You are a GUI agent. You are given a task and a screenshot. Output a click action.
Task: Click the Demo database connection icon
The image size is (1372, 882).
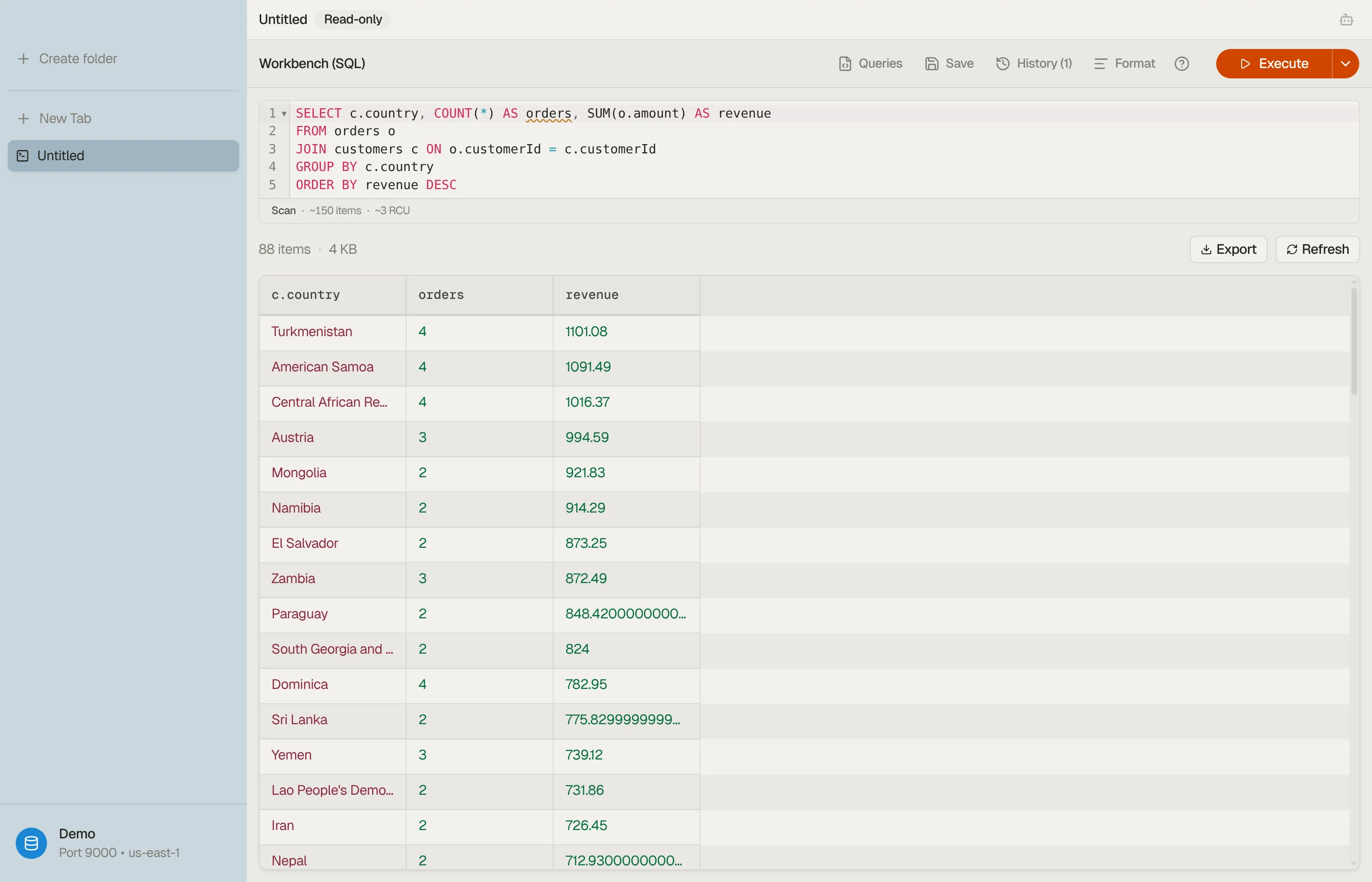coord(31,842)
